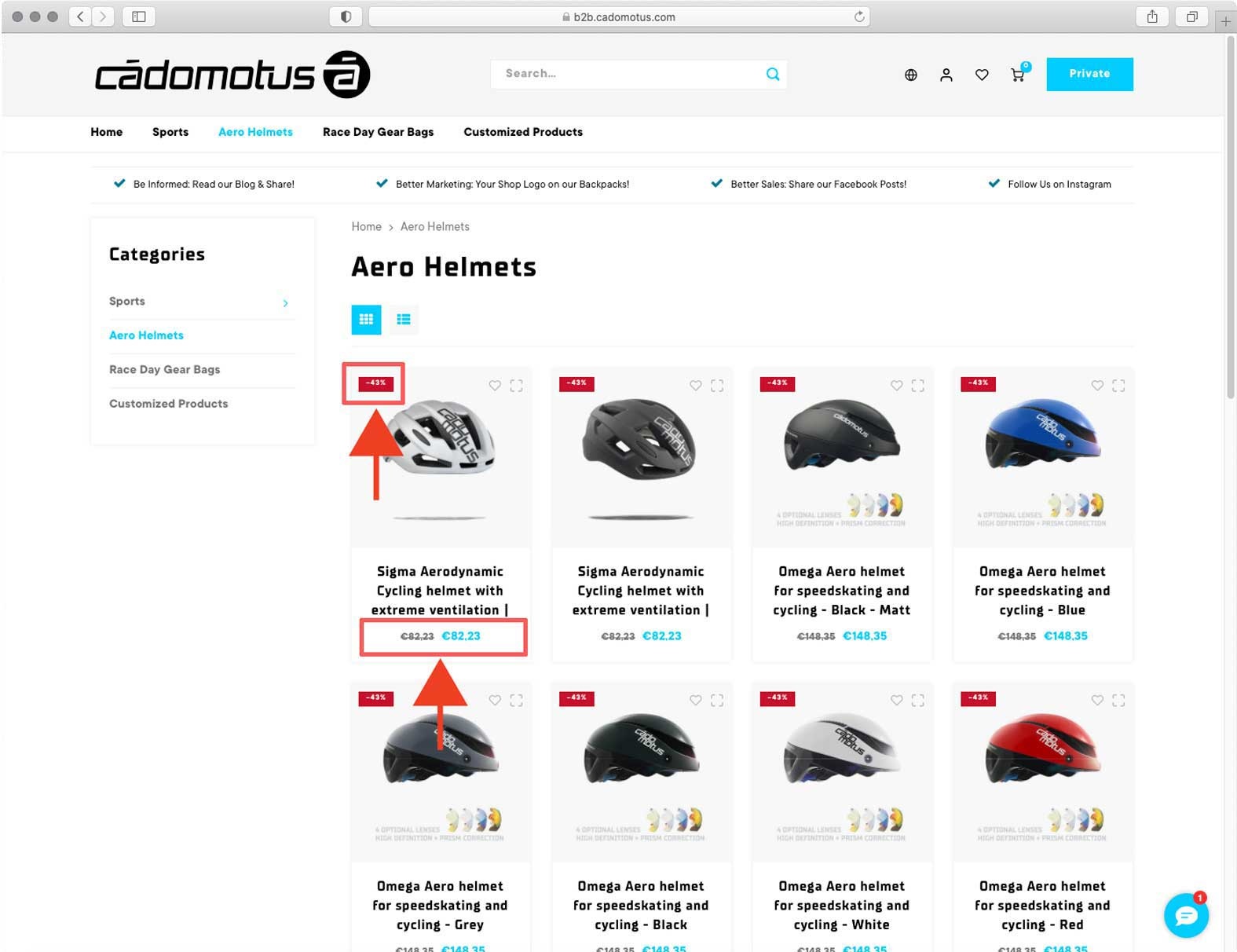Quick view Omega Black helmet
The width and height of the screenshot is (1237, 952).
[x=717, y=700]
